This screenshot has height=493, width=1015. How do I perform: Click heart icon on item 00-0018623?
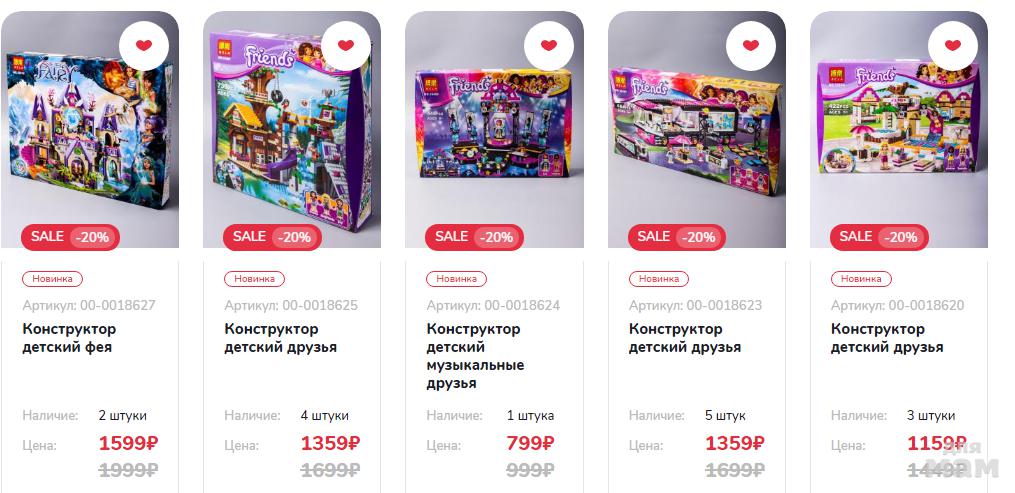[750, 45]
